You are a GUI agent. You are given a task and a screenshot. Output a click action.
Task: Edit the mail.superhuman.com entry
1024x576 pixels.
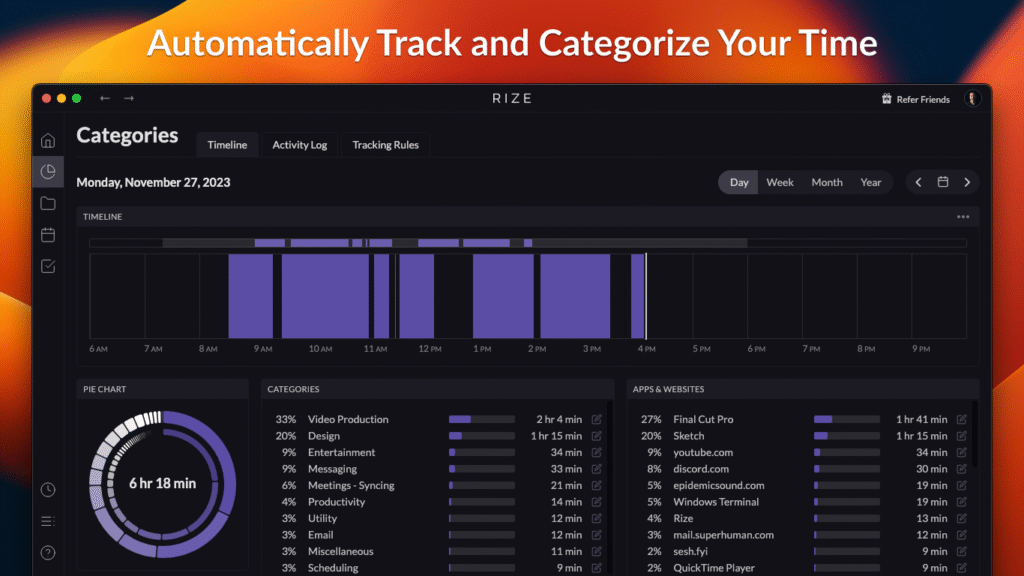tap(961, 535)
